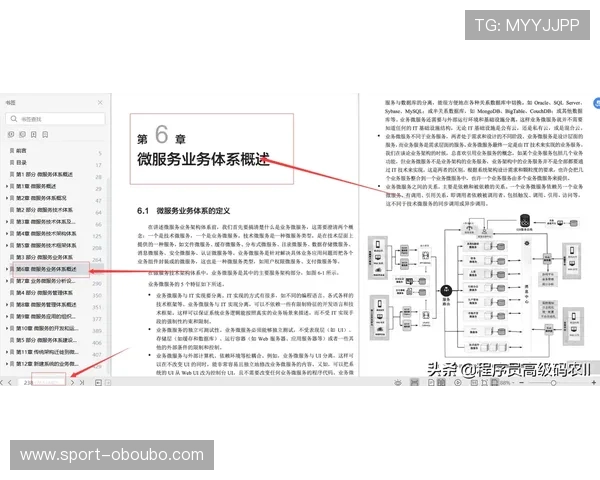
Task: Click the zoom out minus button
Action: coord(522,382)
